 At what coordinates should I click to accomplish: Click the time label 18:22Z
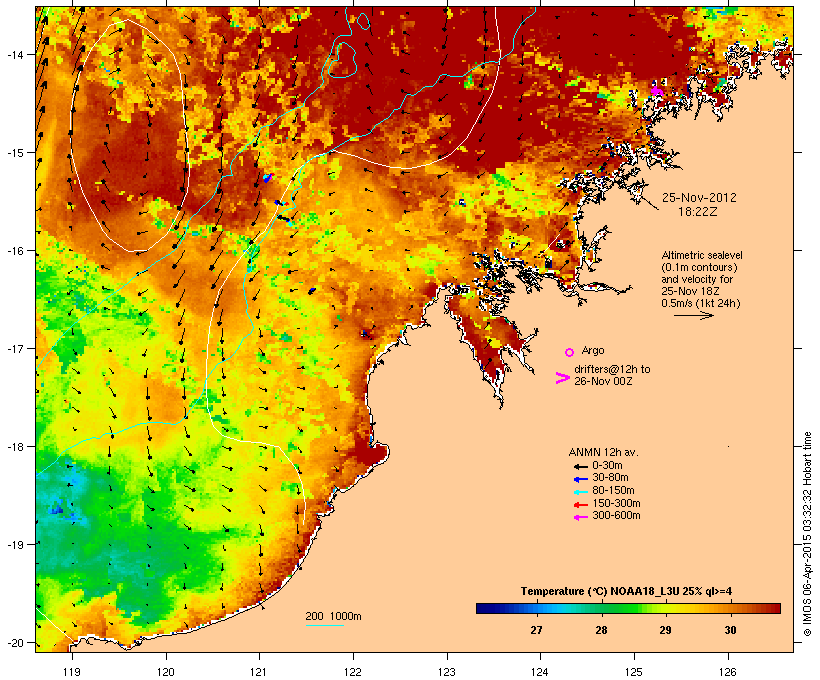tap(698, 212)
